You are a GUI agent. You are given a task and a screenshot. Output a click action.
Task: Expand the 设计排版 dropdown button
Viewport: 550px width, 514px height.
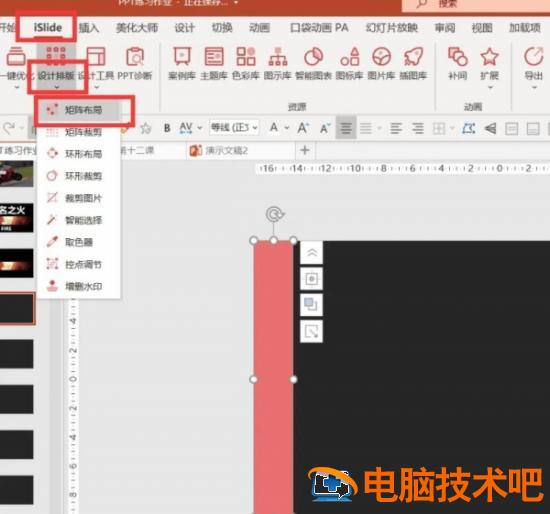56,87
